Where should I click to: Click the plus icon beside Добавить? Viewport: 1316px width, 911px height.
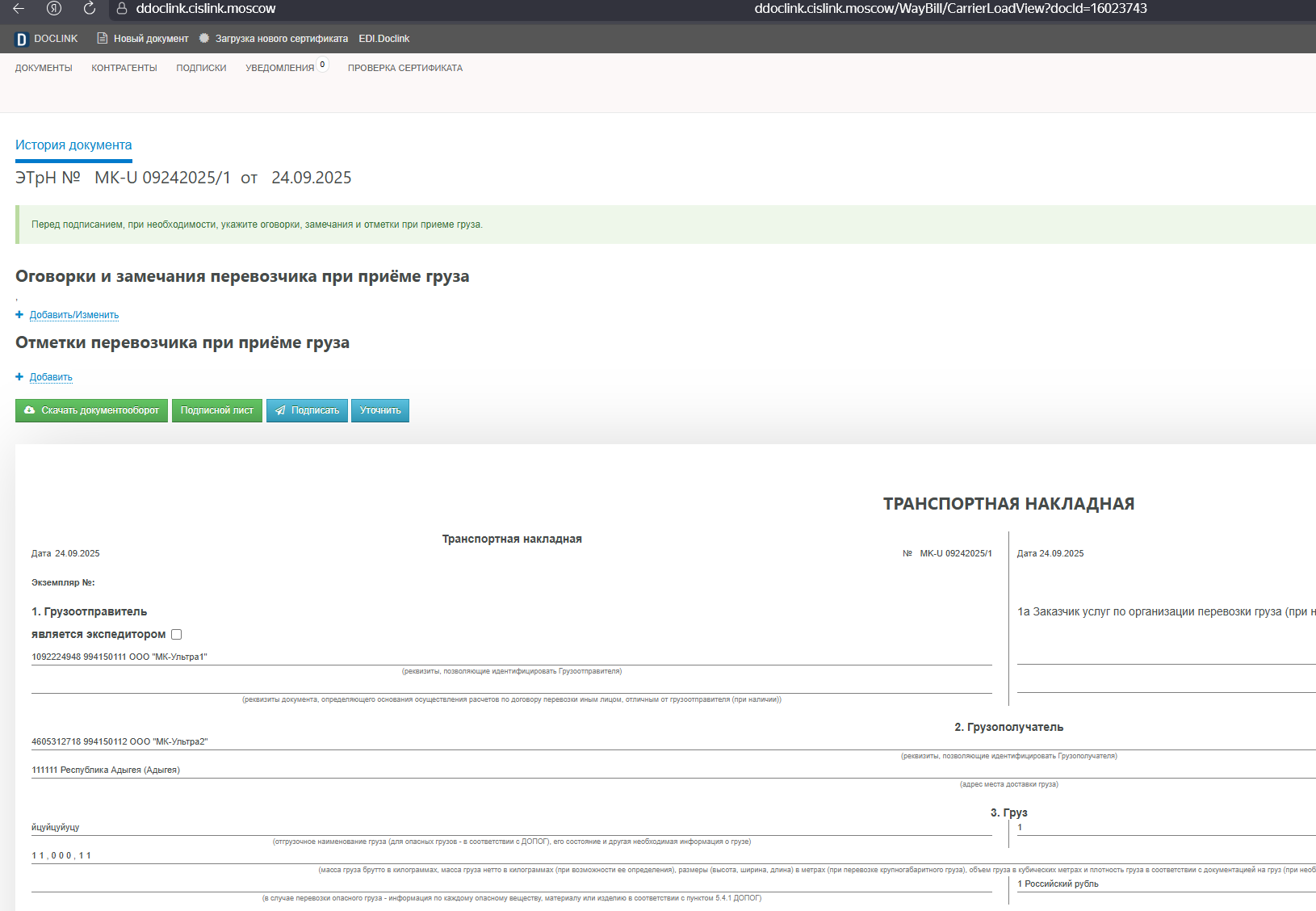[x=19, y=377]
